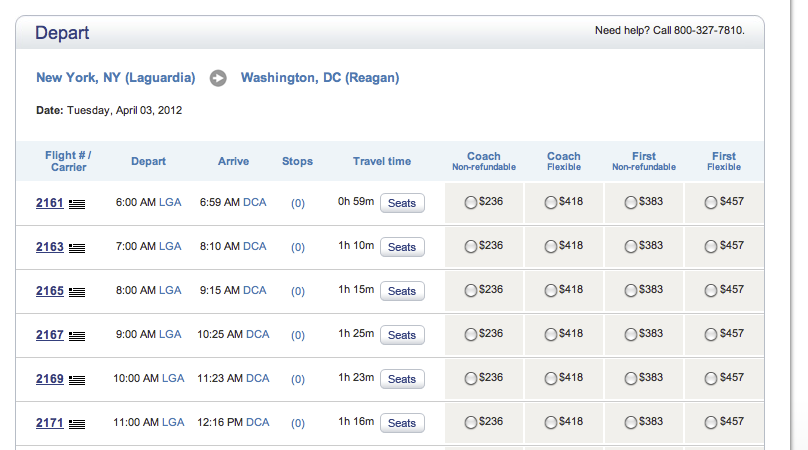Open flight 2163 details link

(49, 247)
